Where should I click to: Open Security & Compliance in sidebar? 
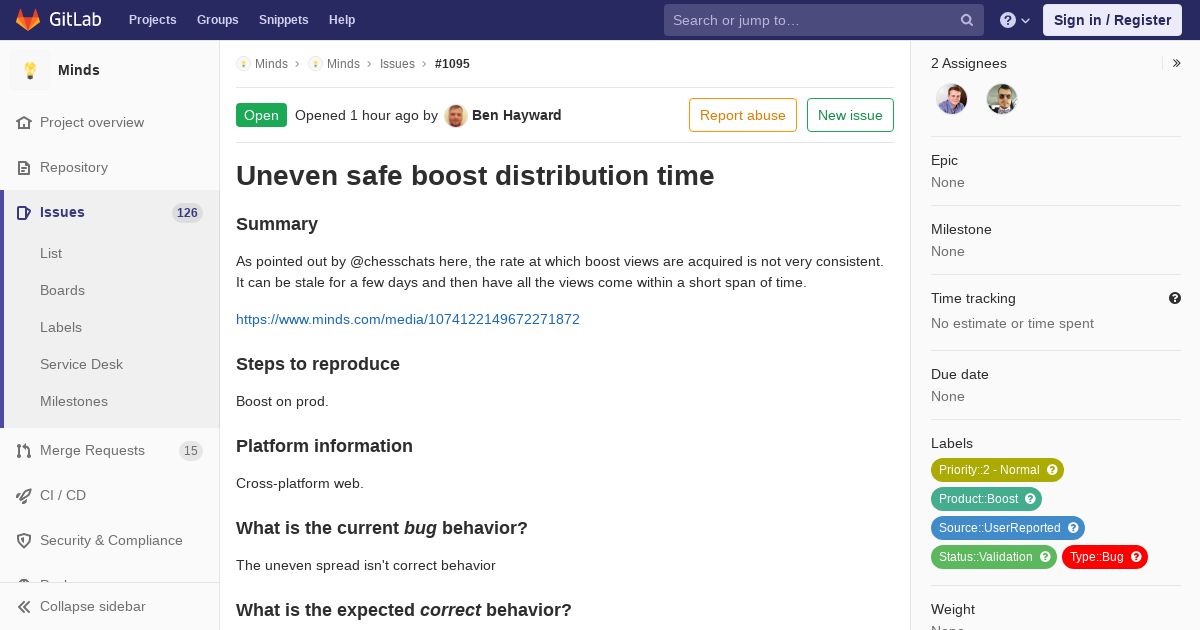110,540
